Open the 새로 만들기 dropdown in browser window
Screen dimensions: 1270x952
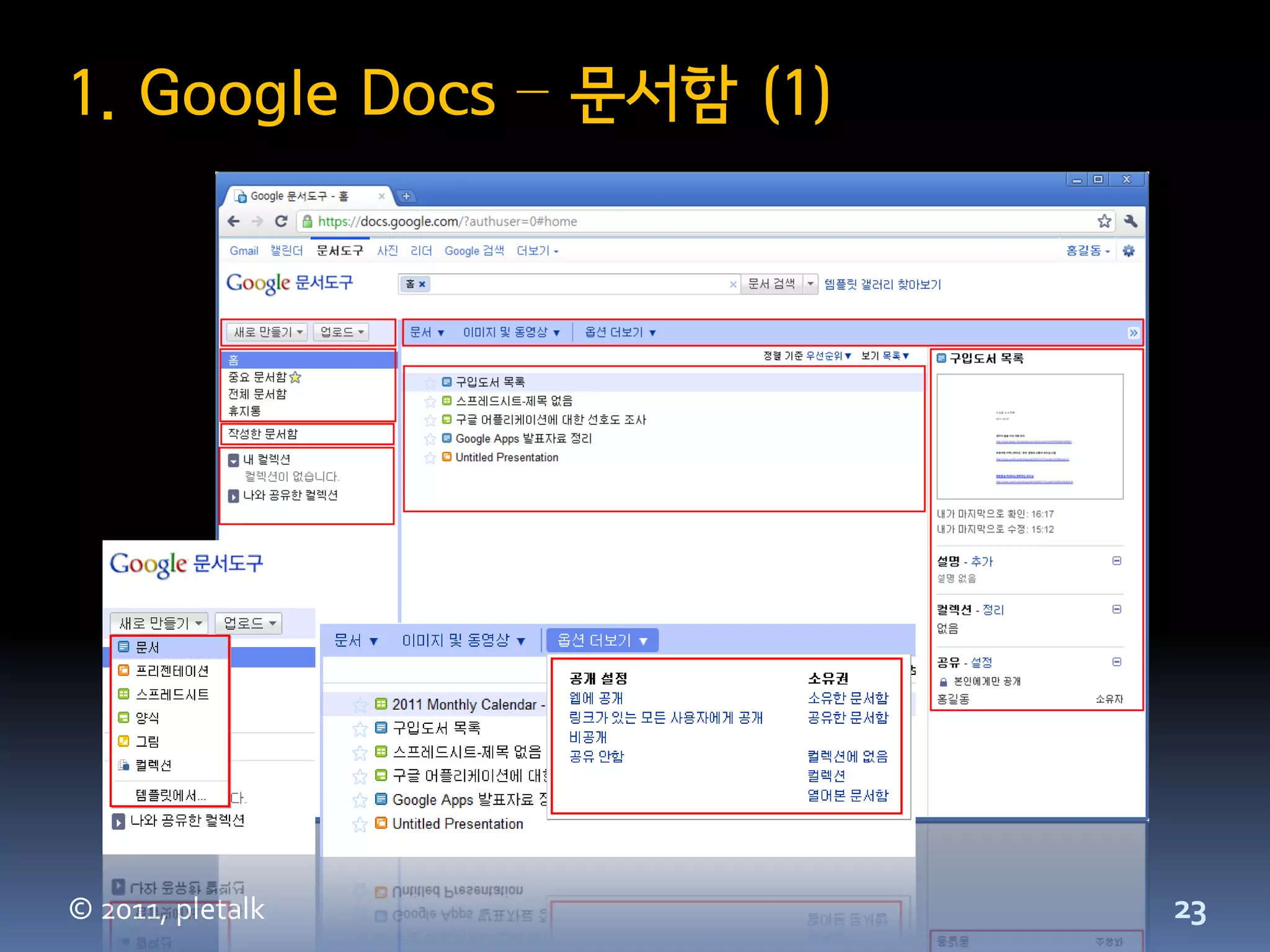pos(267,332)
